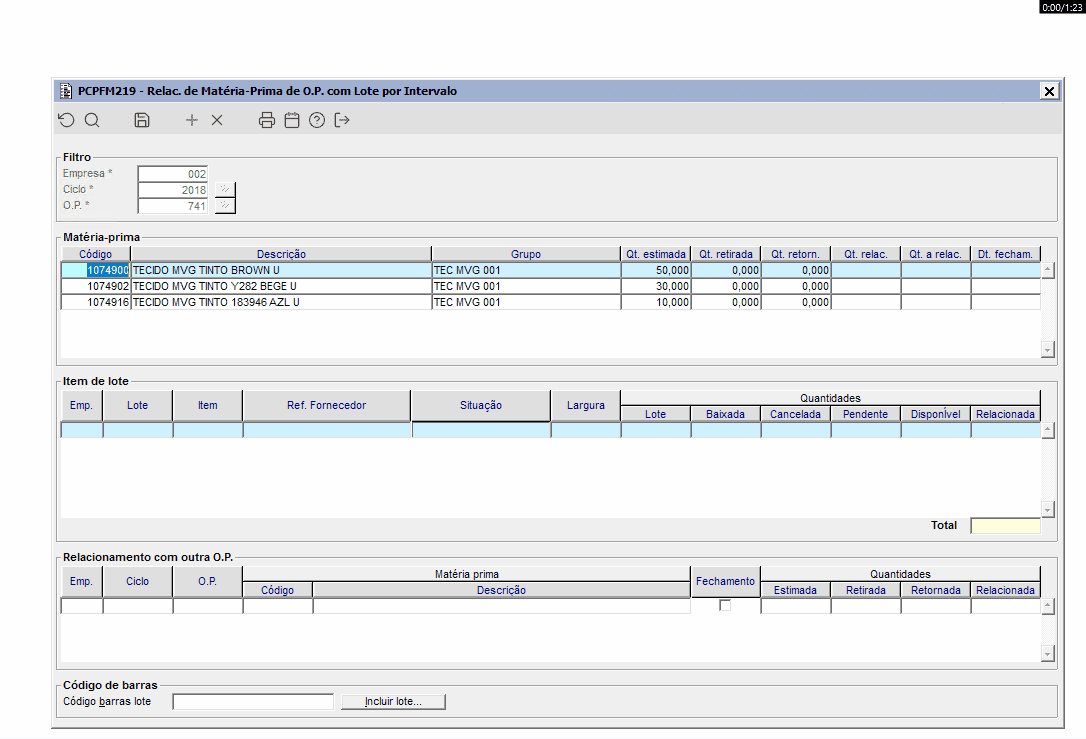
Task: Click the calendar toolbar icon
Action: pos(292,121)
